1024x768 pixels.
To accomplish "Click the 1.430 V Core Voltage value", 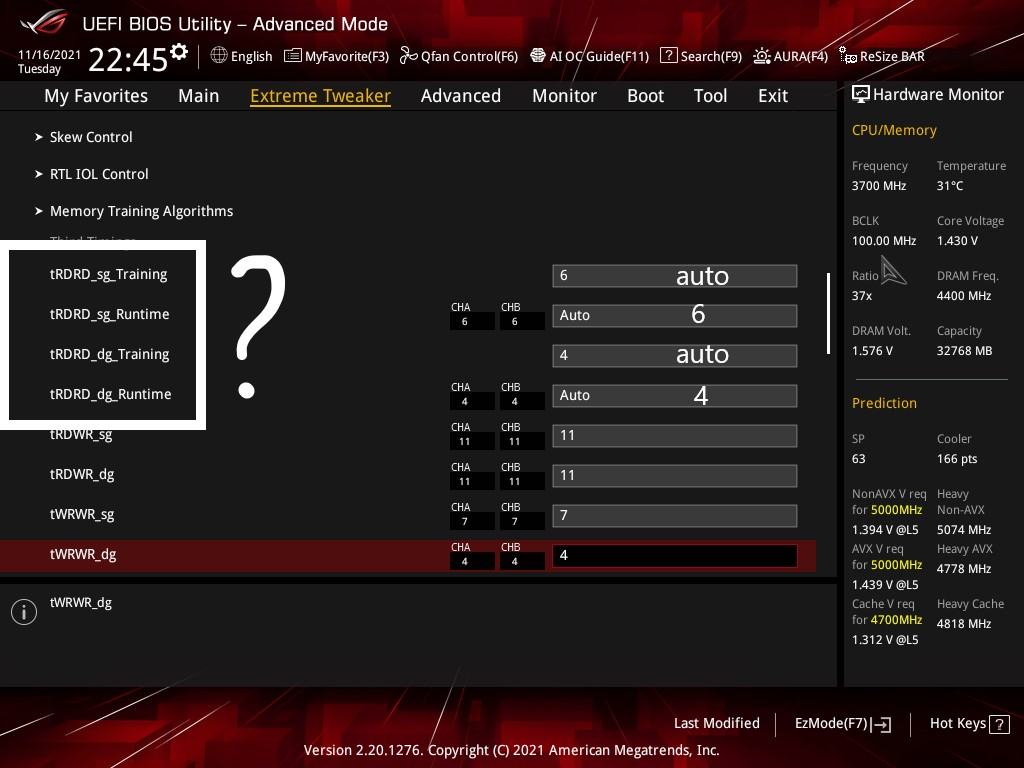I will tap(957, 241).
